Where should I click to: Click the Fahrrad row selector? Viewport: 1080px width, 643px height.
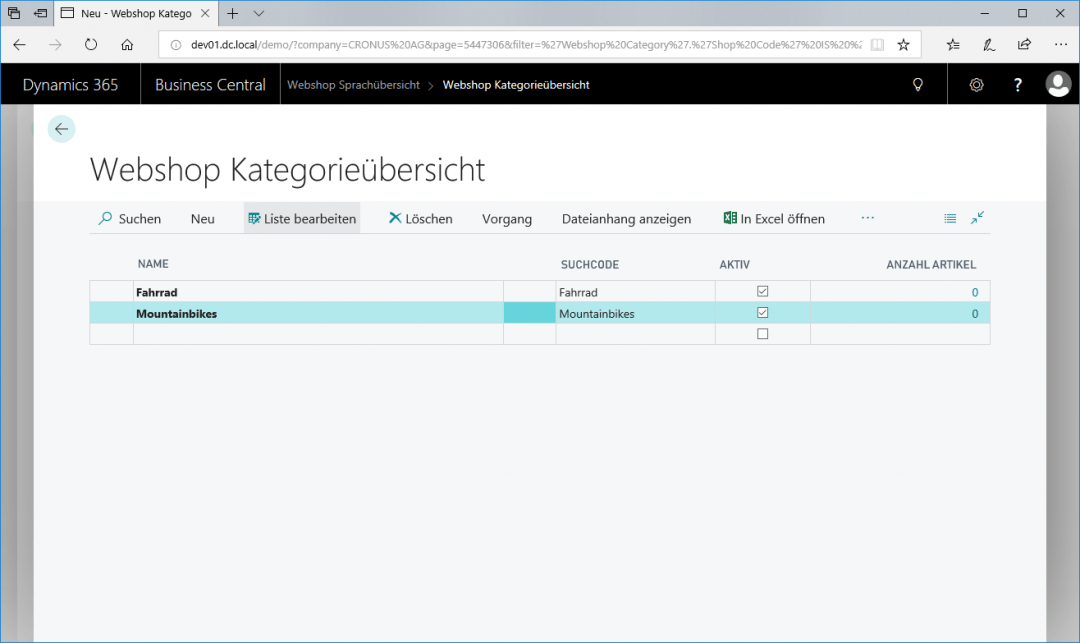click(112, 292)
